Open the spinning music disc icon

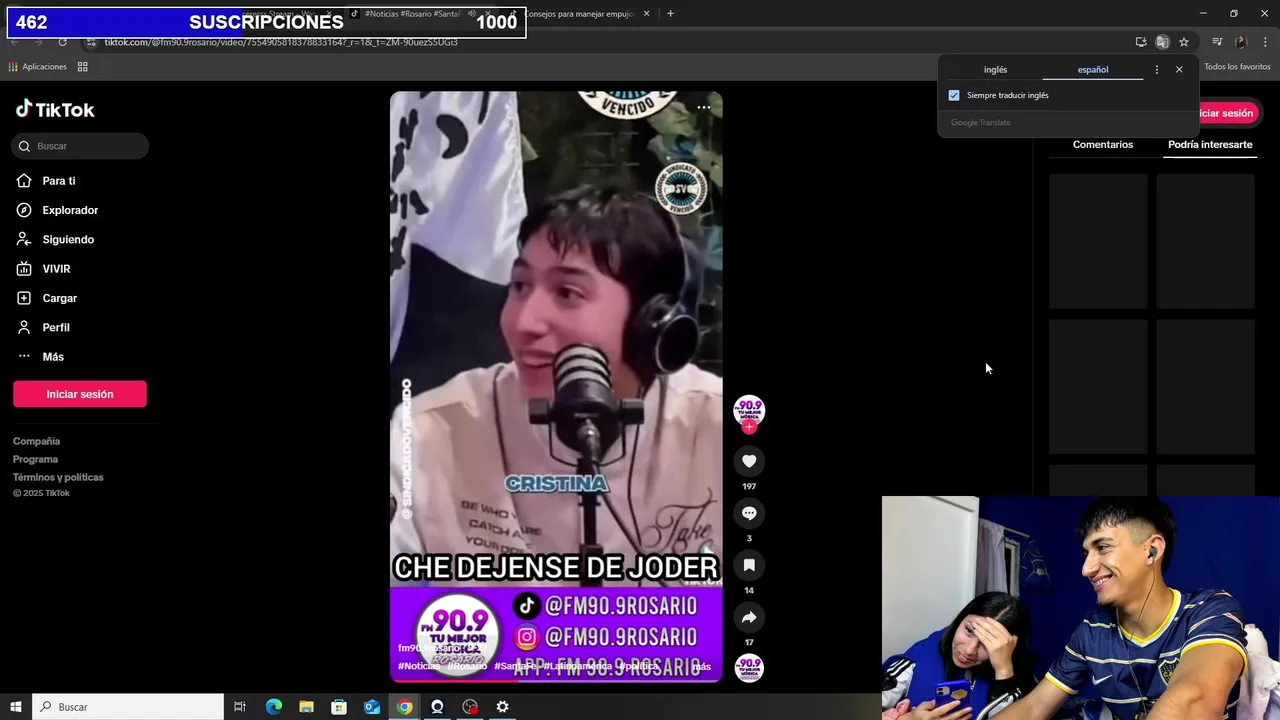tap(749, 668)
